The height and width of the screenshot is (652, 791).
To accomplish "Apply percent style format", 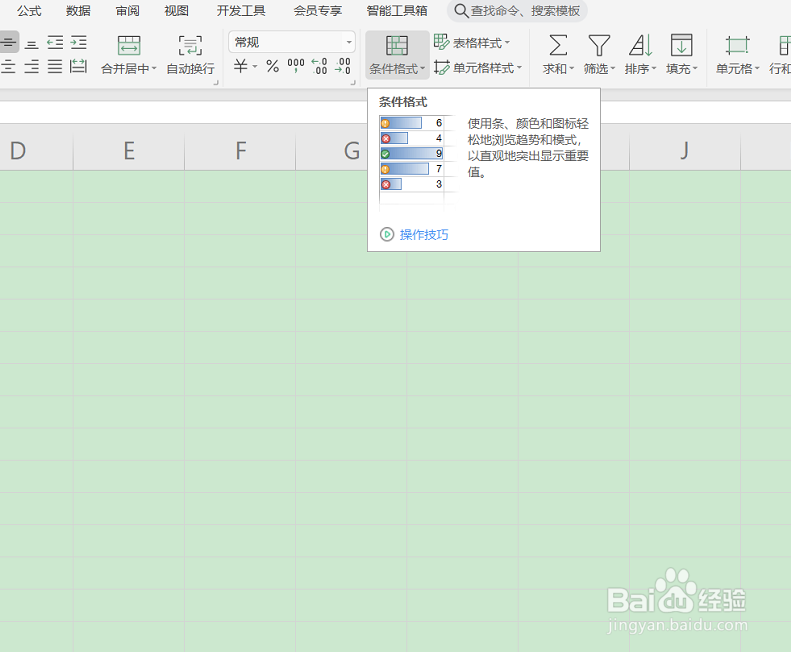I will coord(272,66).
